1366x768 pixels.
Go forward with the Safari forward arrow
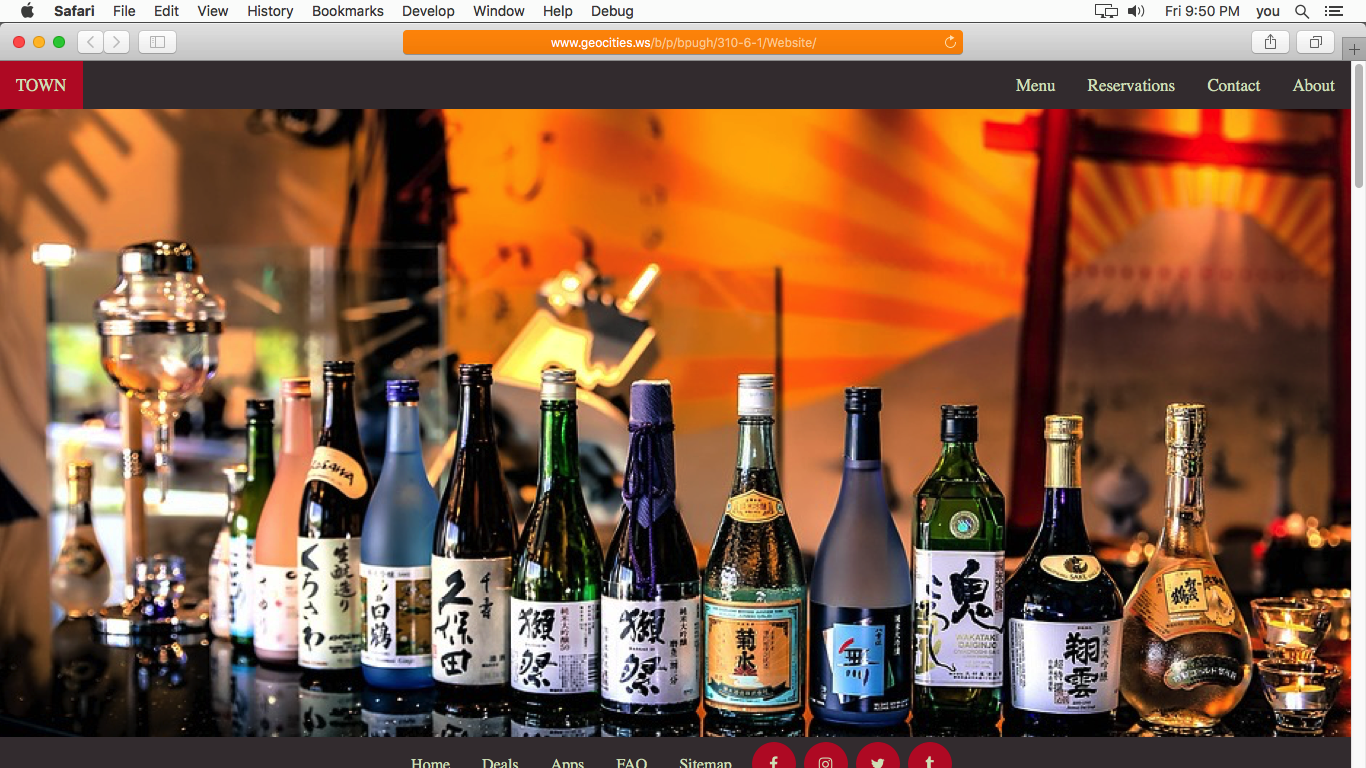pyautogui.click(x=117, y=42)
